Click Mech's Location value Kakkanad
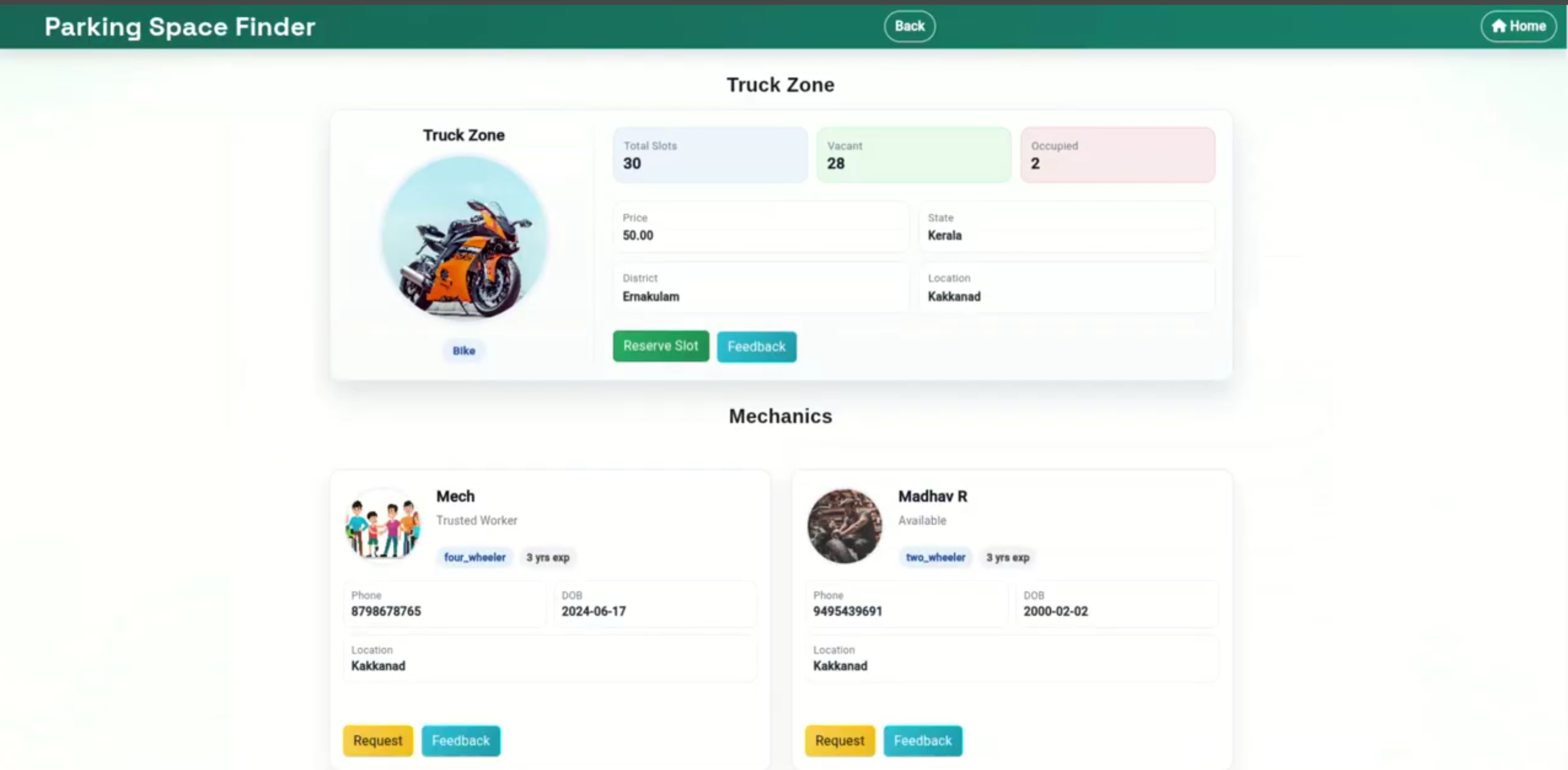The height and width of the screenshot is (770, 1568). coord(378,666)
